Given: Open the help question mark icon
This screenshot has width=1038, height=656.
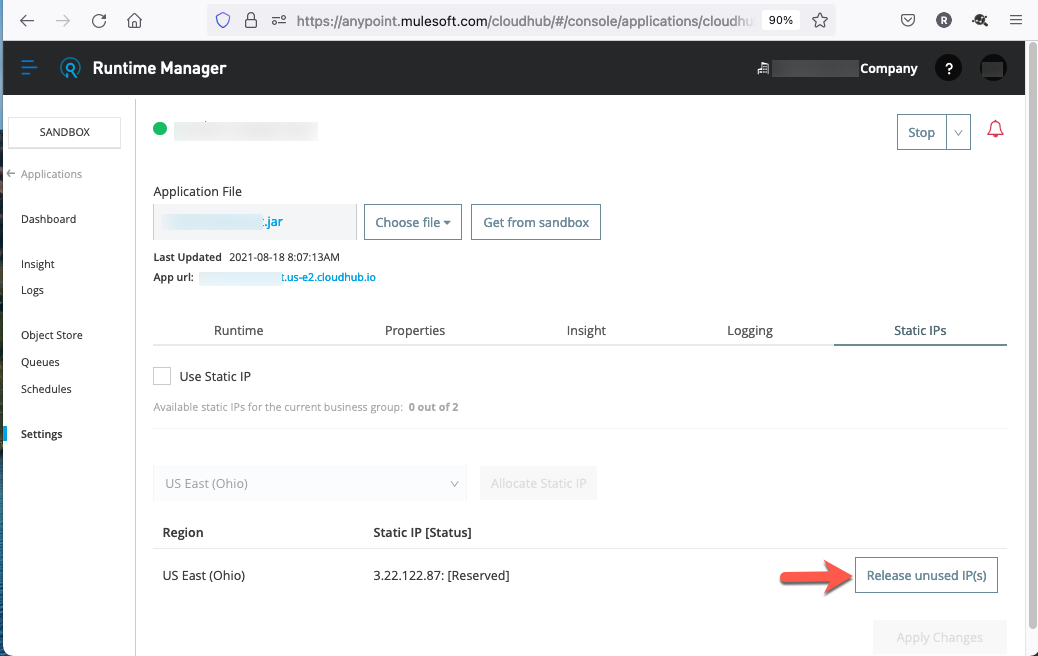Looking at the screenshot, I should click(948, 68).
